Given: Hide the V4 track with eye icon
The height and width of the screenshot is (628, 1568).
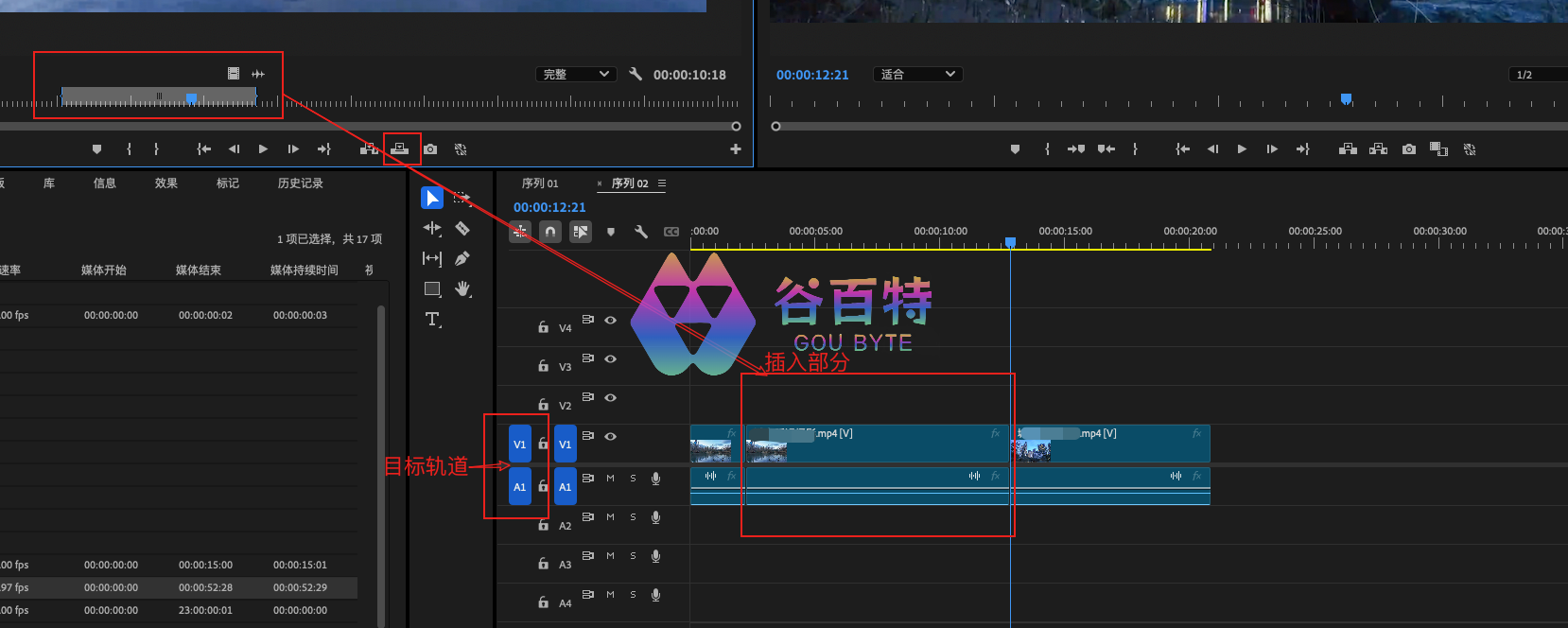Looking at the screenshot, I should tap(611, 321).
